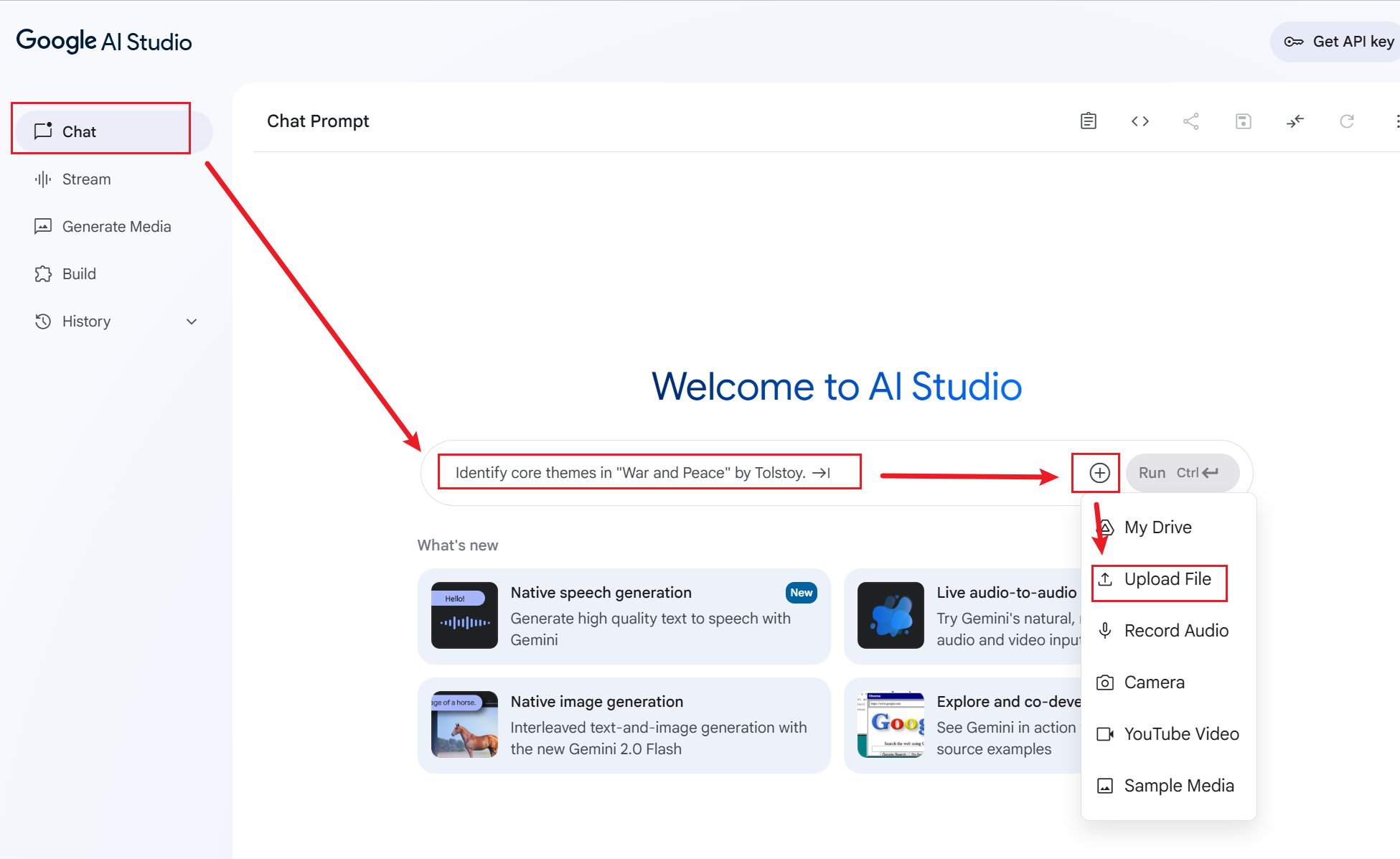Viewport: 1400px width, 859px height.
Task: Choose YouTube Video menu entry
Action: click(x=1180, y=734)
